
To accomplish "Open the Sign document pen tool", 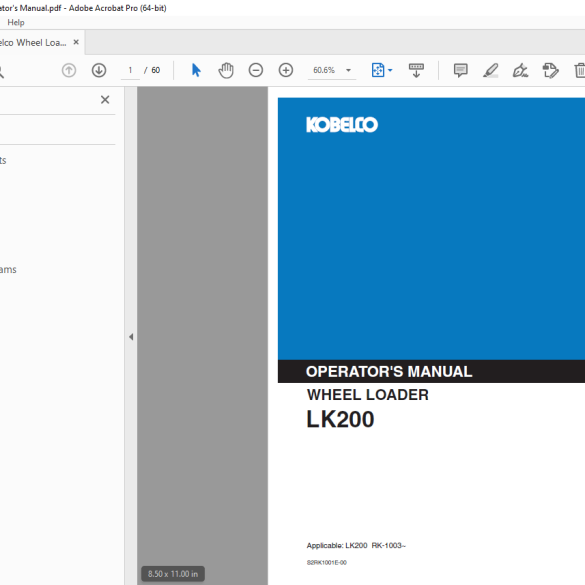I will tap(520, 70).
